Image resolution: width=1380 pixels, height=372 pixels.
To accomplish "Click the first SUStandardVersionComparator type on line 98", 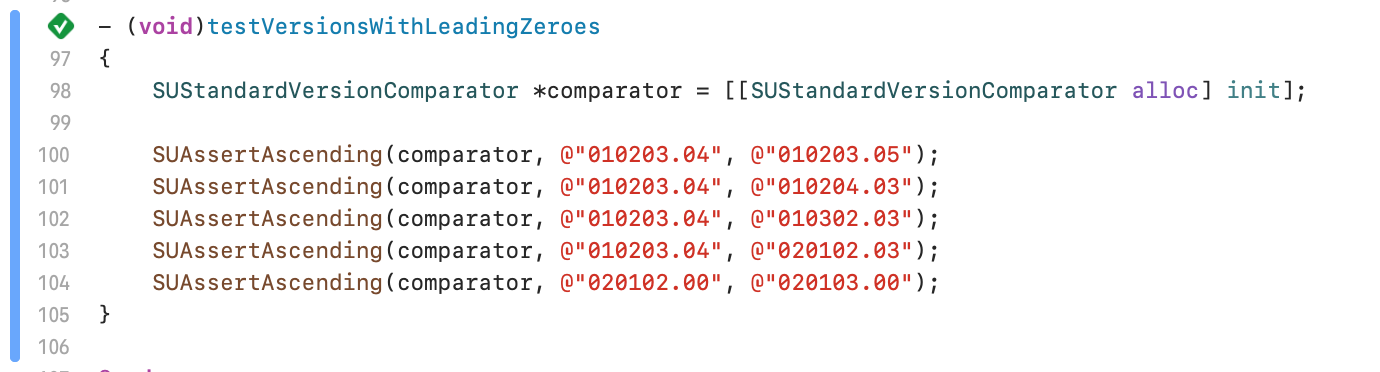I will click(336, 91).
